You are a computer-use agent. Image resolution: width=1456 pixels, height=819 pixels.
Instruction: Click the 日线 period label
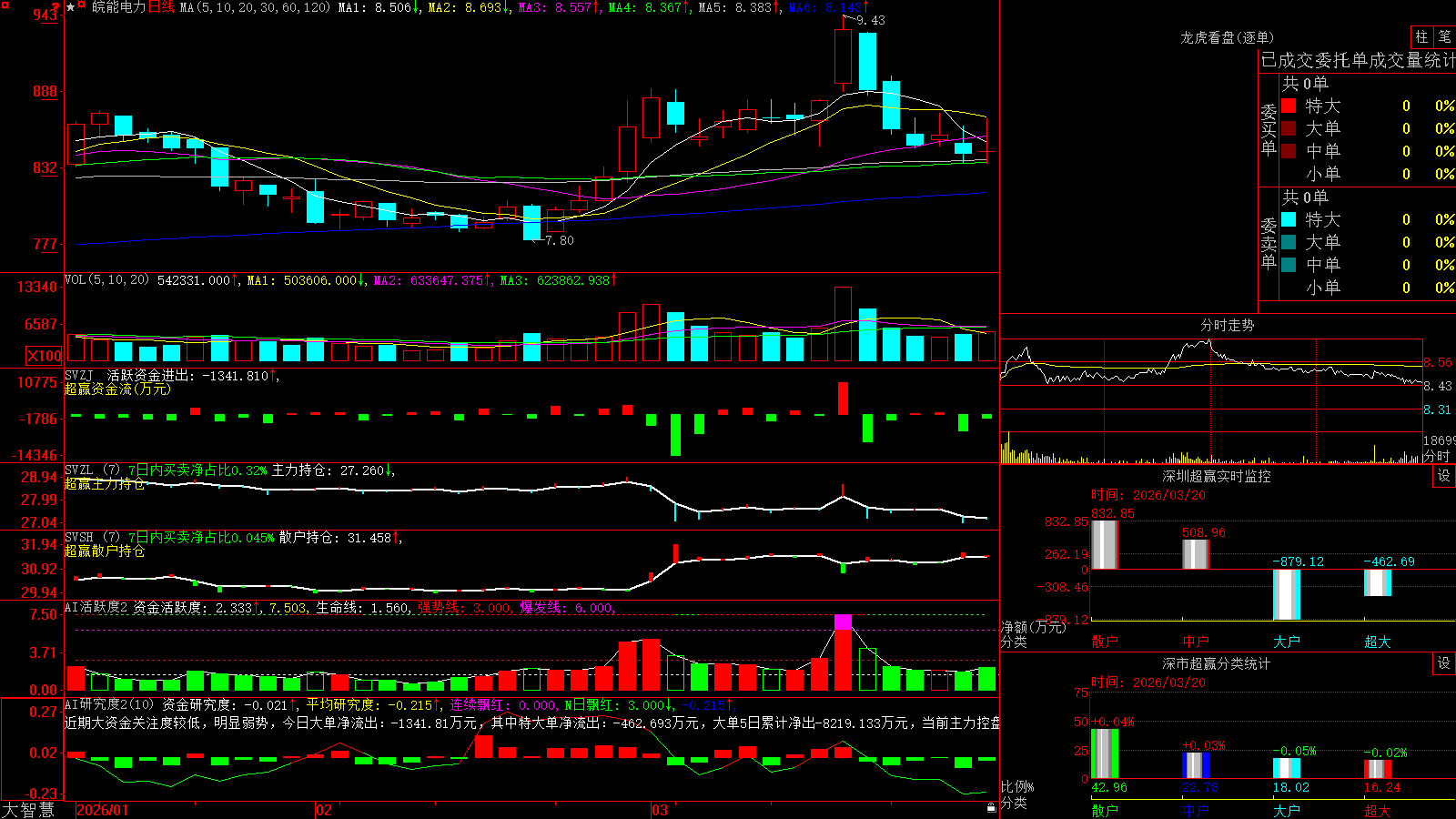pos(161,7)
